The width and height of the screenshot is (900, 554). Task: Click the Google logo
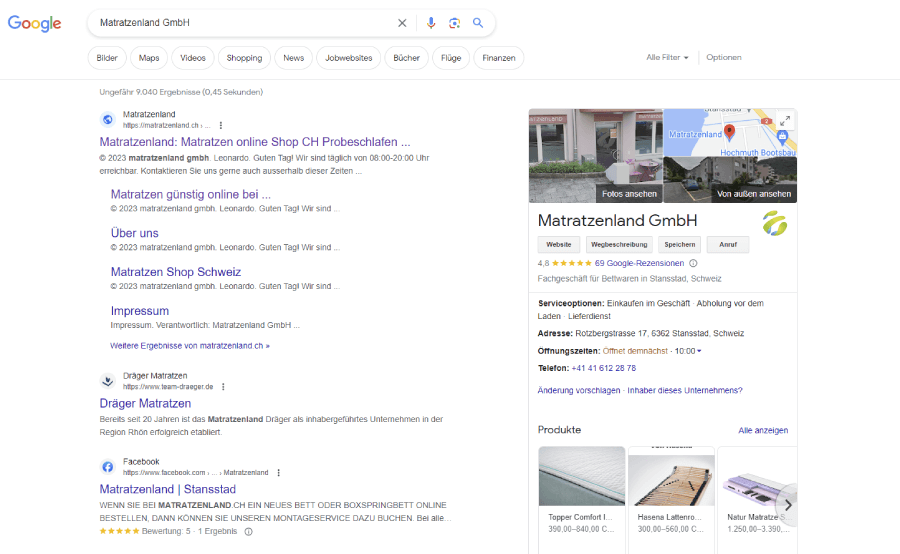pyautogui.click(x=34, y=23)
